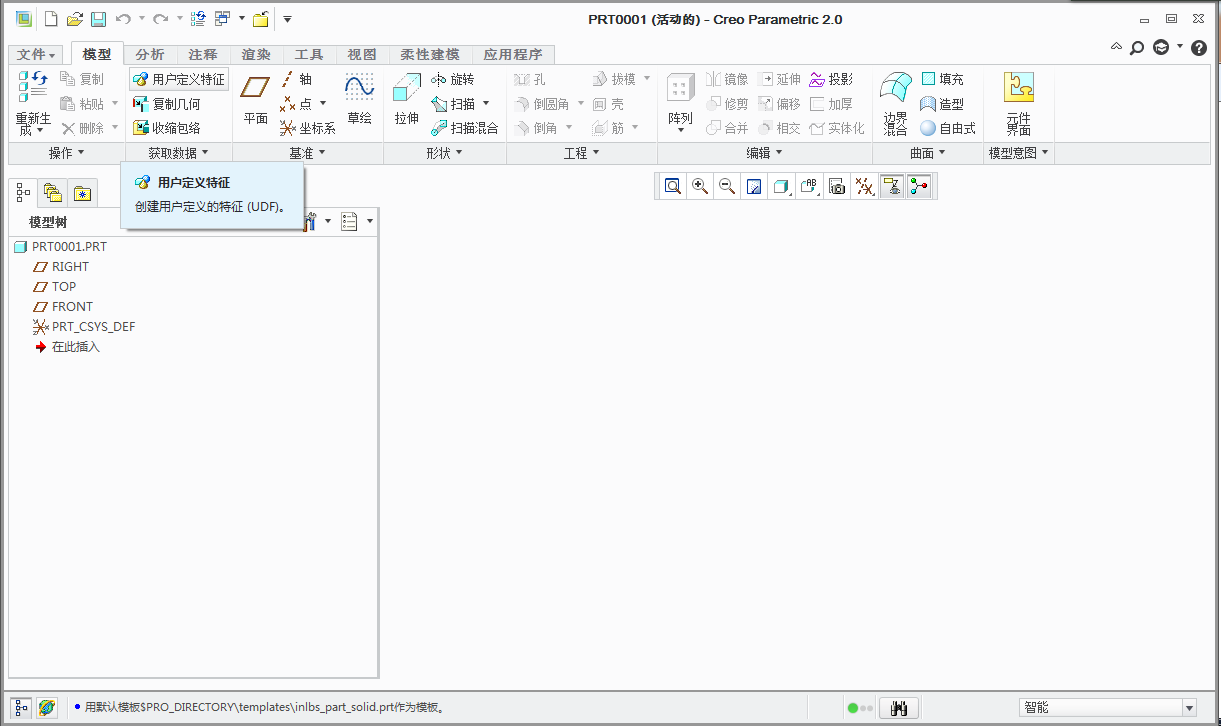The image size is (1221, 726).
Task: Expand the Model Intent (模型意图) group
Action: point(1019,153)
